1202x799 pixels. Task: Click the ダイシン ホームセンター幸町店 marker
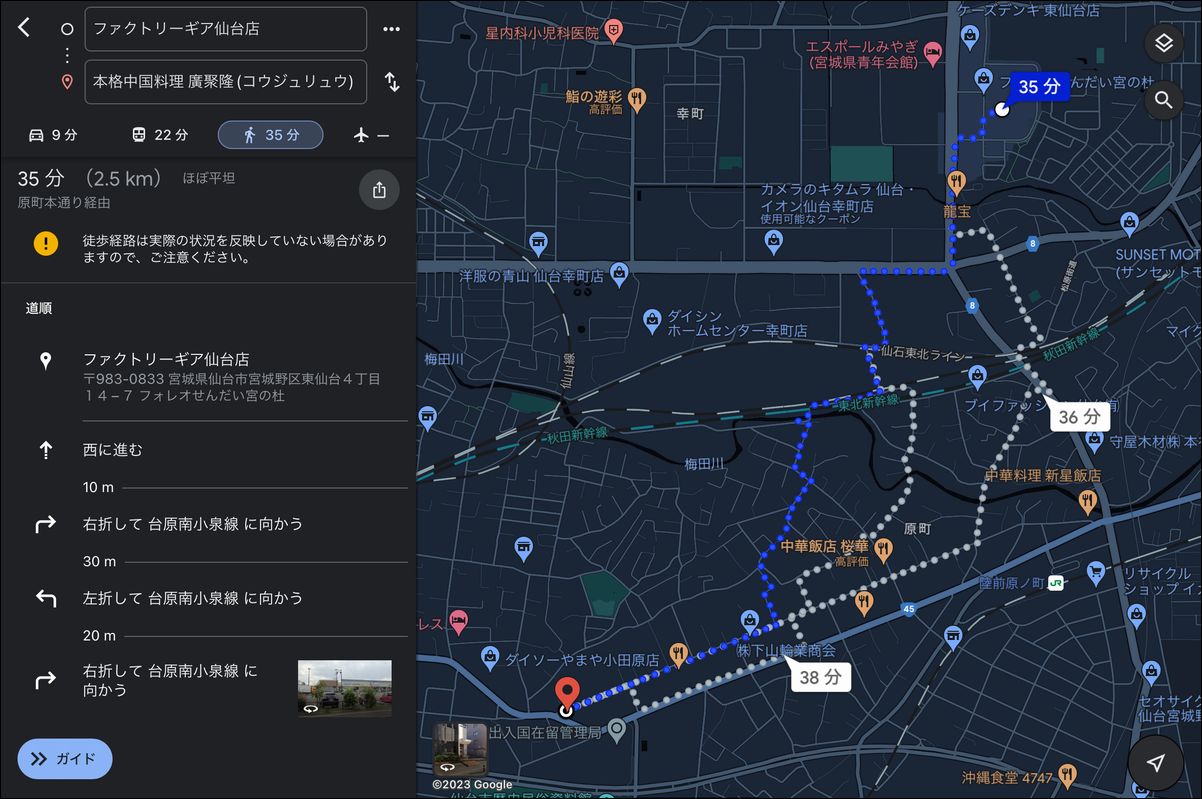point(652,319)
